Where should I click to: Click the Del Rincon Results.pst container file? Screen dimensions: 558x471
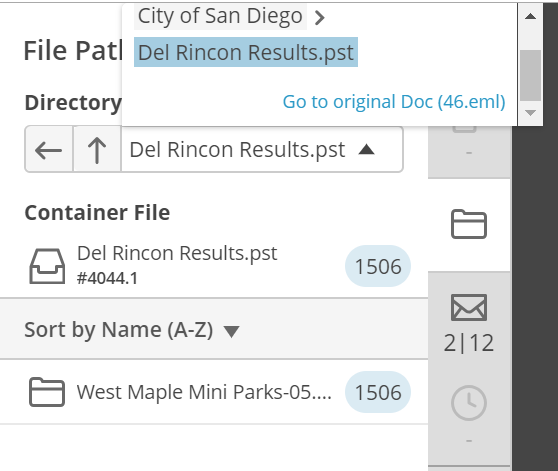(x=177, y=253)
